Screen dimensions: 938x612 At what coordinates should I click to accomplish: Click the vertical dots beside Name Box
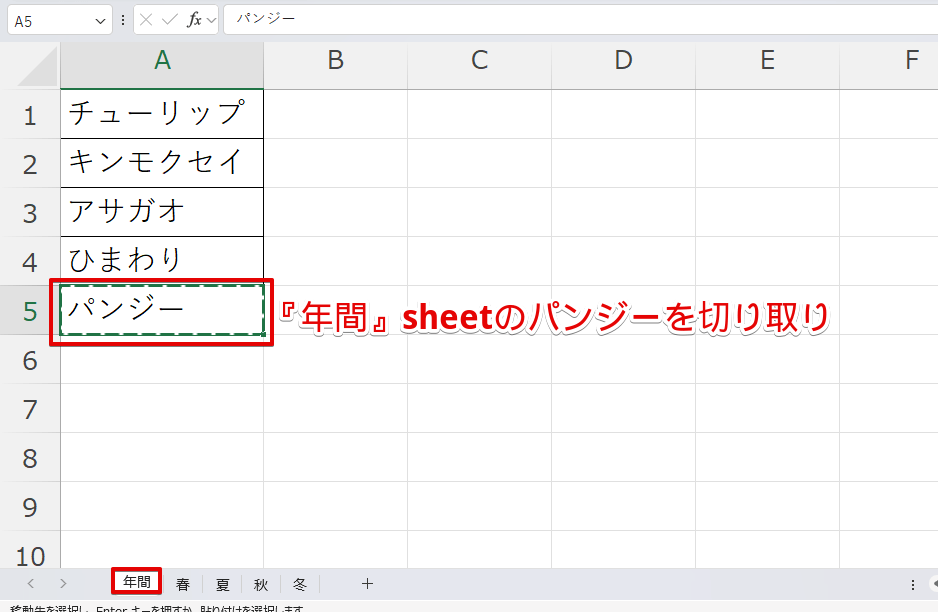(x=123, y=20)
